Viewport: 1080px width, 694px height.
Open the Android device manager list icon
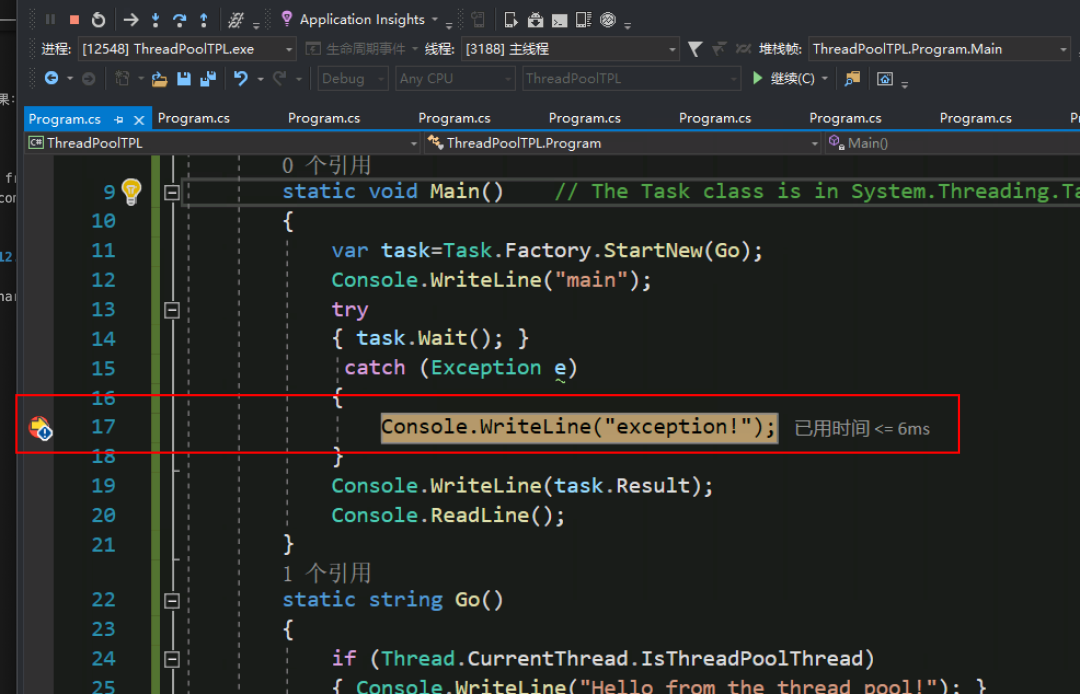click(583, 20)
